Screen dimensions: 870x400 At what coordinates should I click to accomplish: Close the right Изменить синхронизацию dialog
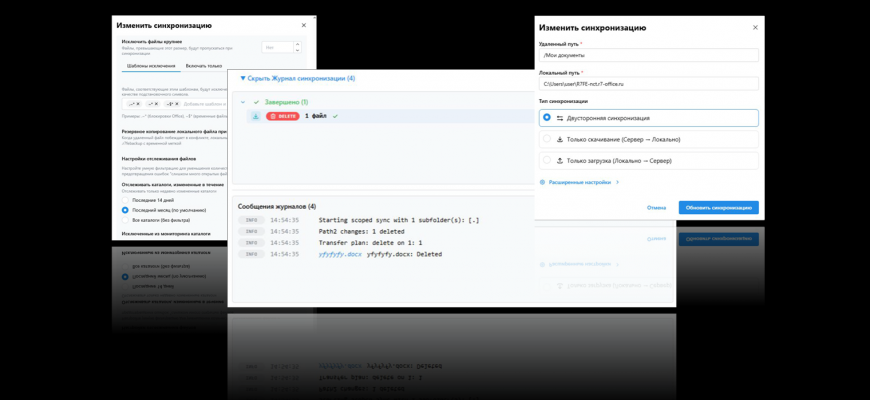[x=755, y=28]
